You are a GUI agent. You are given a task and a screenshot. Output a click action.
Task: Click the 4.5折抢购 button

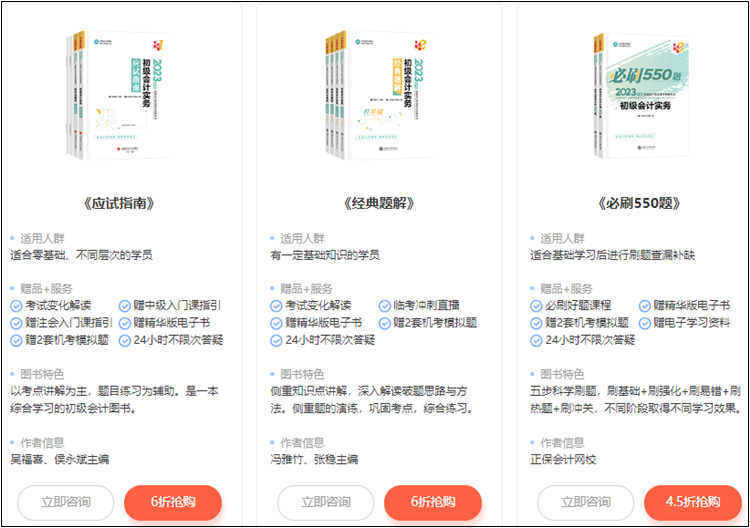pyautogui.click(x=693, y=502)
